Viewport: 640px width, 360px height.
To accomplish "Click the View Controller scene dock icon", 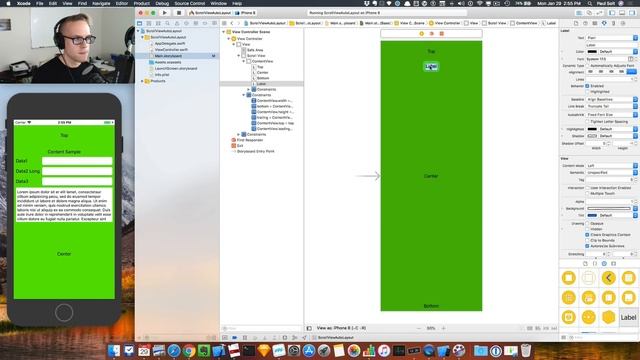I will pyautogui.click(x=422, y=33).
